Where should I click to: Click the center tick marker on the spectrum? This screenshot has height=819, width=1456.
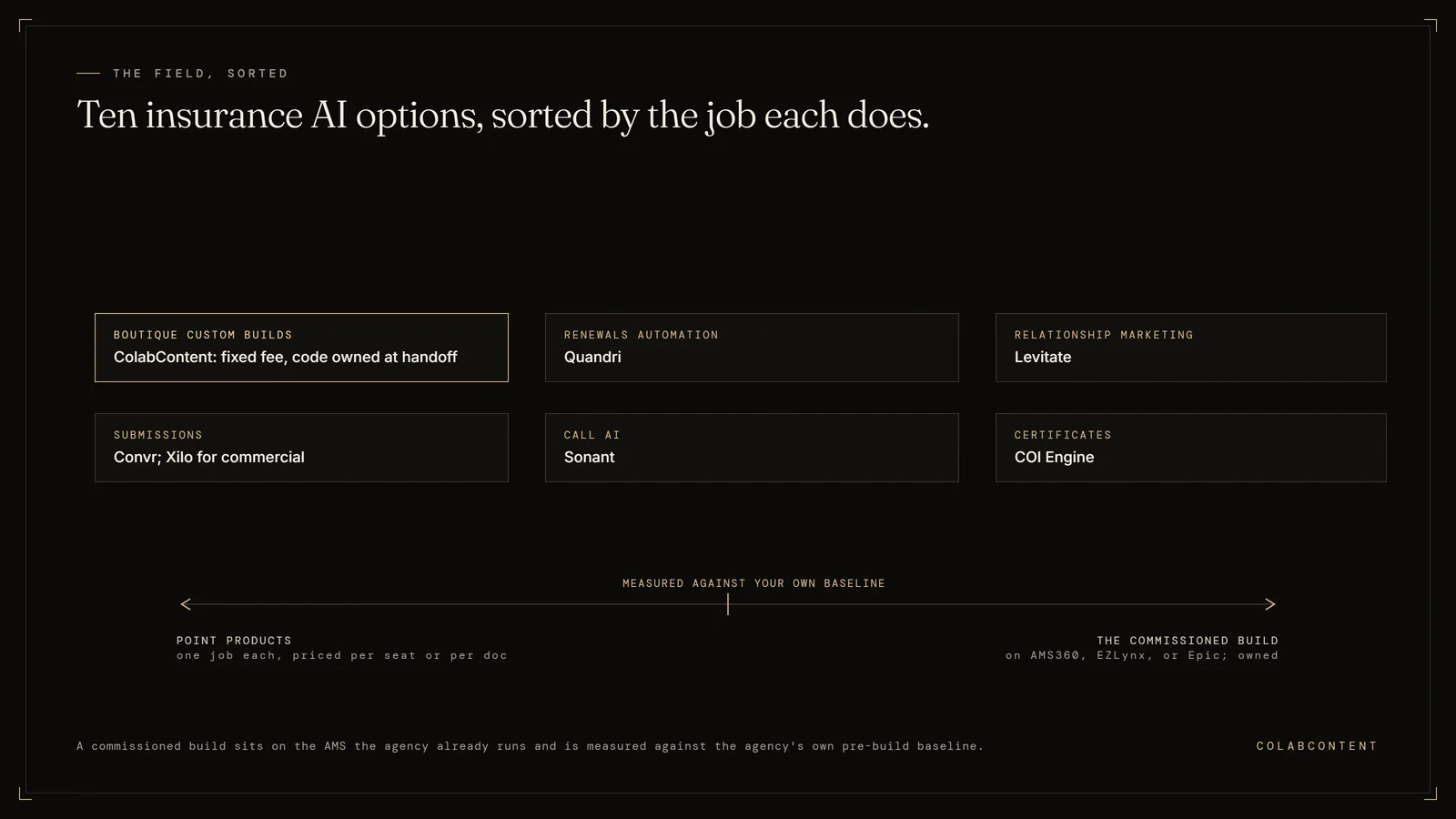tap(728, 604)
